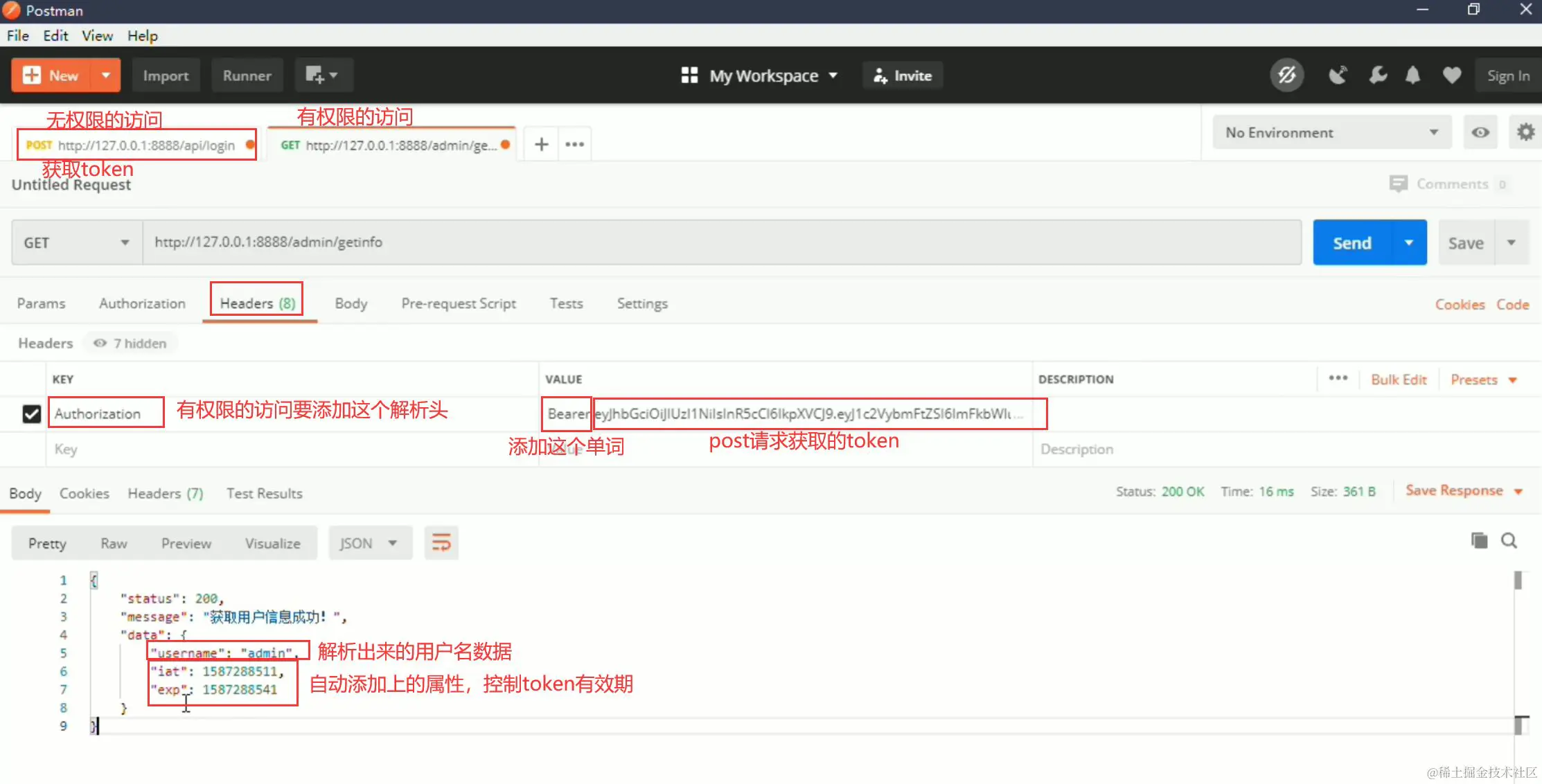Image resolution: width=1542 pixels, height=784 pixels.
Task: Open the GET method dropdown
Action: coord(76,243)
